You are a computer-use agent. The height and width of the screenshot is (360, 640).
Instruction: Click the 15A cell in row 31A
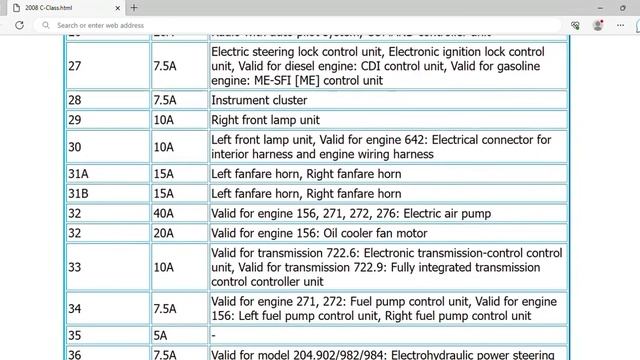tap(180, 174)
